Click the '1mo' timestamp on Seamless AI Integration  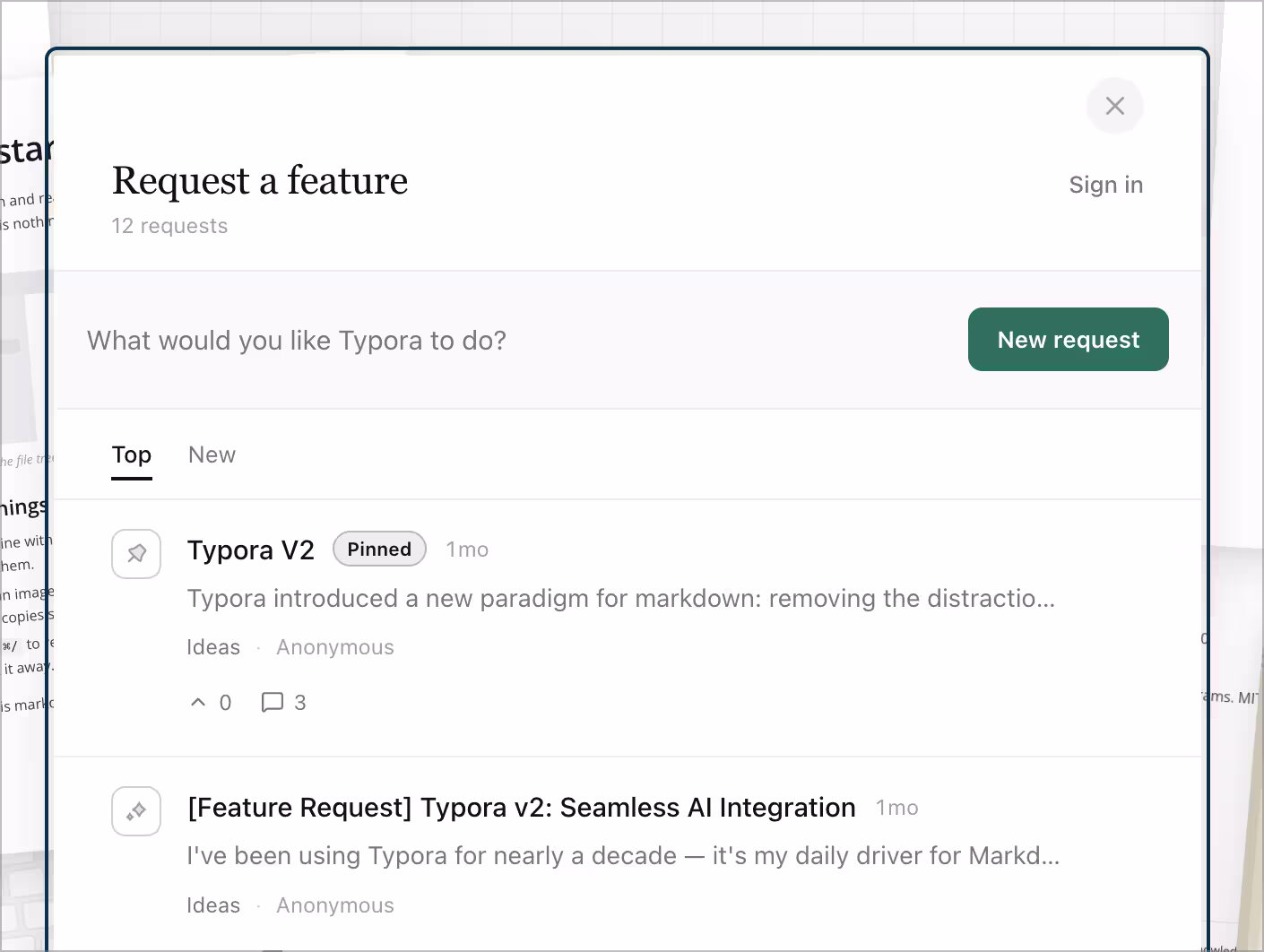897,809
